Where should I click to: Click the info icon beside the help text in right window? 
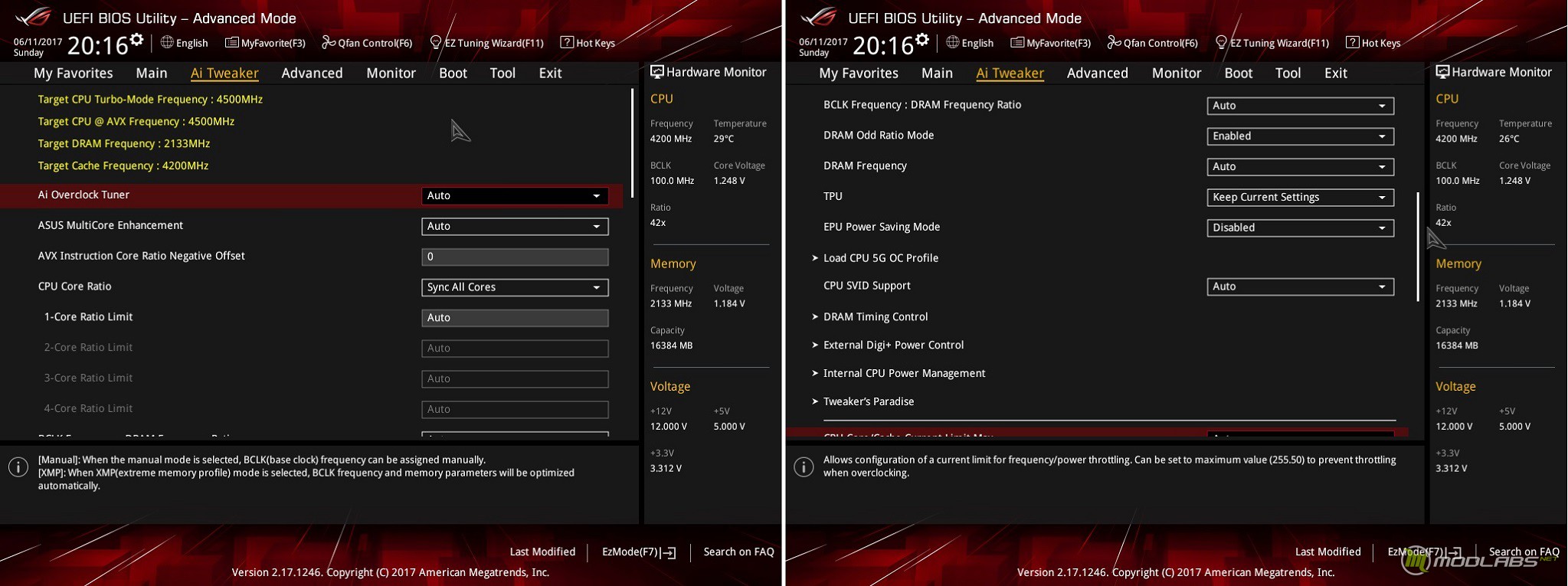click(804, 467)
